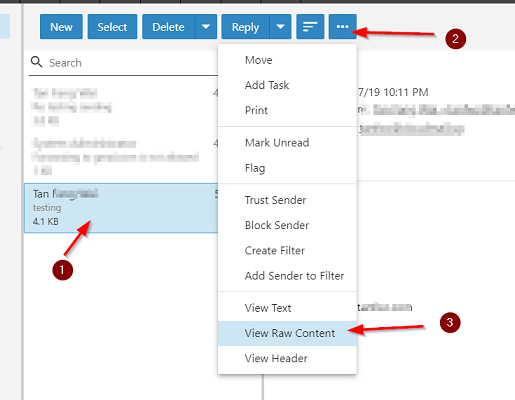
Task: Open the three-dots more actions button
Action: click(x=343, y=27)
